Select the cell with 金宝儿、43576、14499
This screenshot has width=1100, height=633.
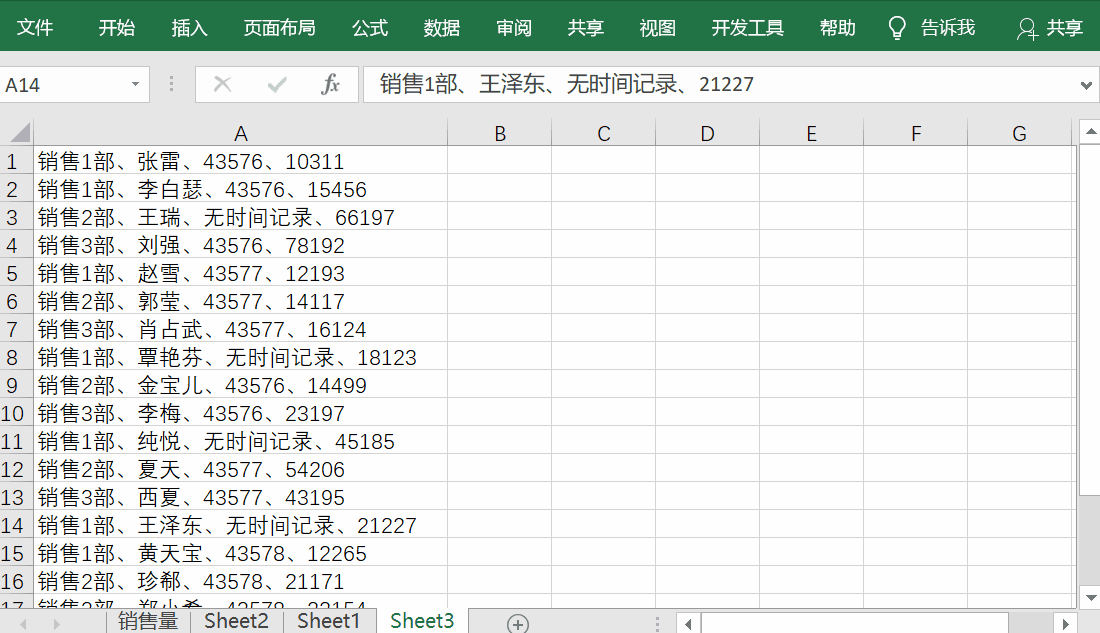(x=241, y=385)
